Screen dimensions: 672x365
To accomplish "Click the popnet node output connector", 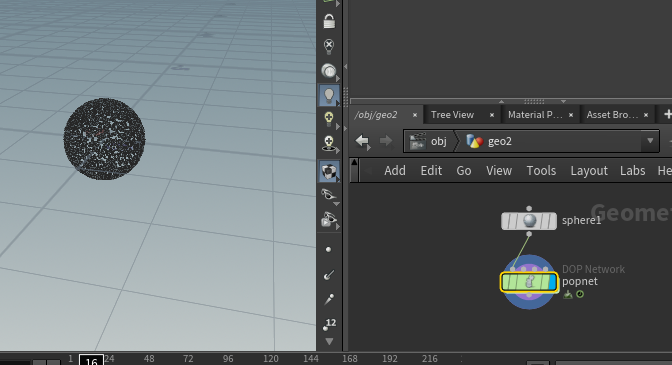I will [x=529, y=295].
